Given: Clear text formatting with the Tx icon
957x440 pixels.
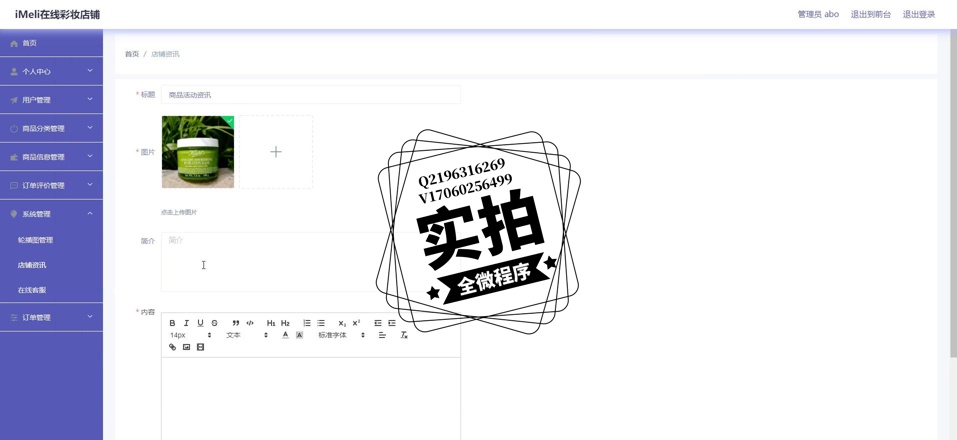Looking at the screenshot, I should pos(404,335).
